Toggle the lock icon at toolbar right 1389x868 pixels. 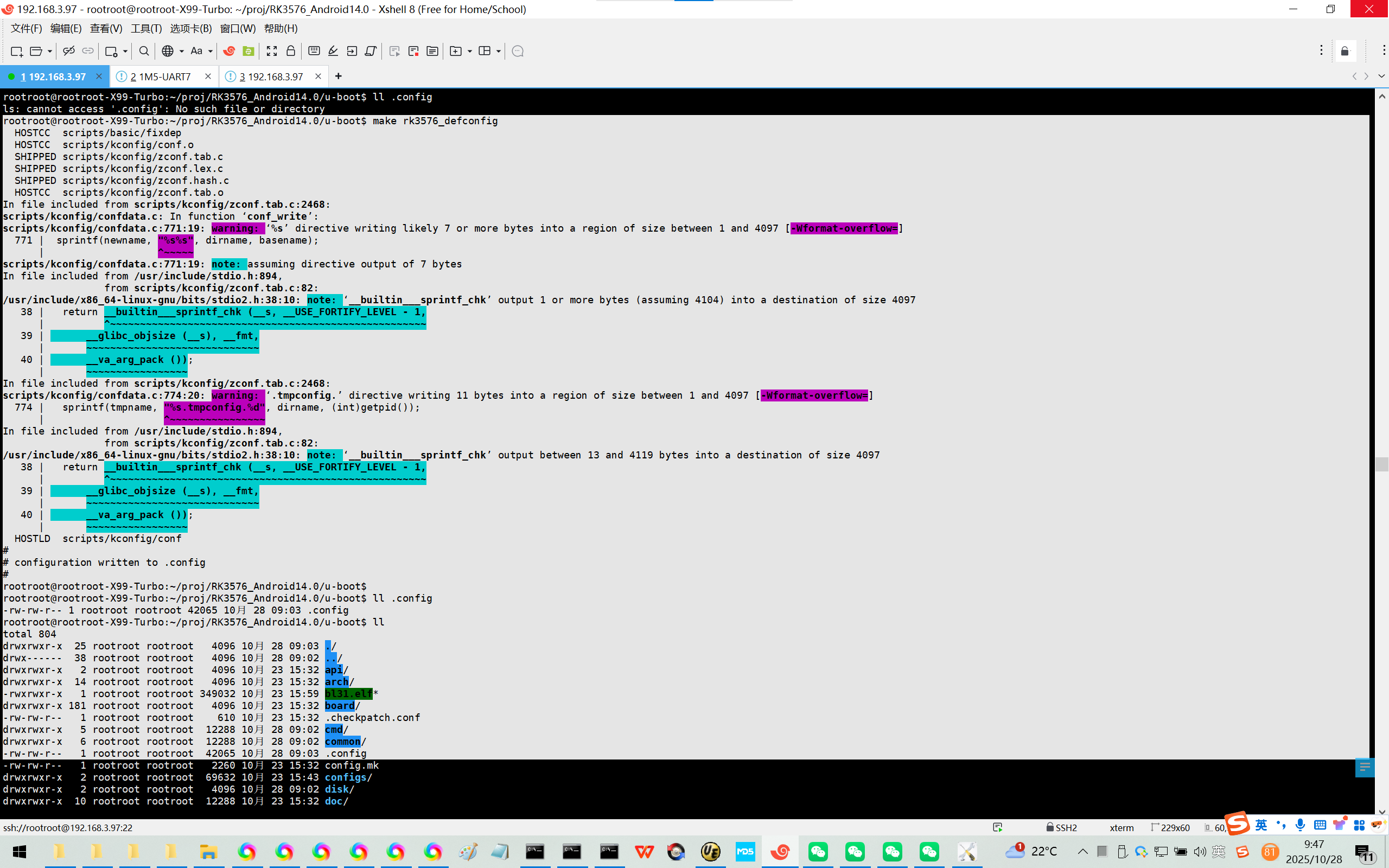coord(1345,52)
